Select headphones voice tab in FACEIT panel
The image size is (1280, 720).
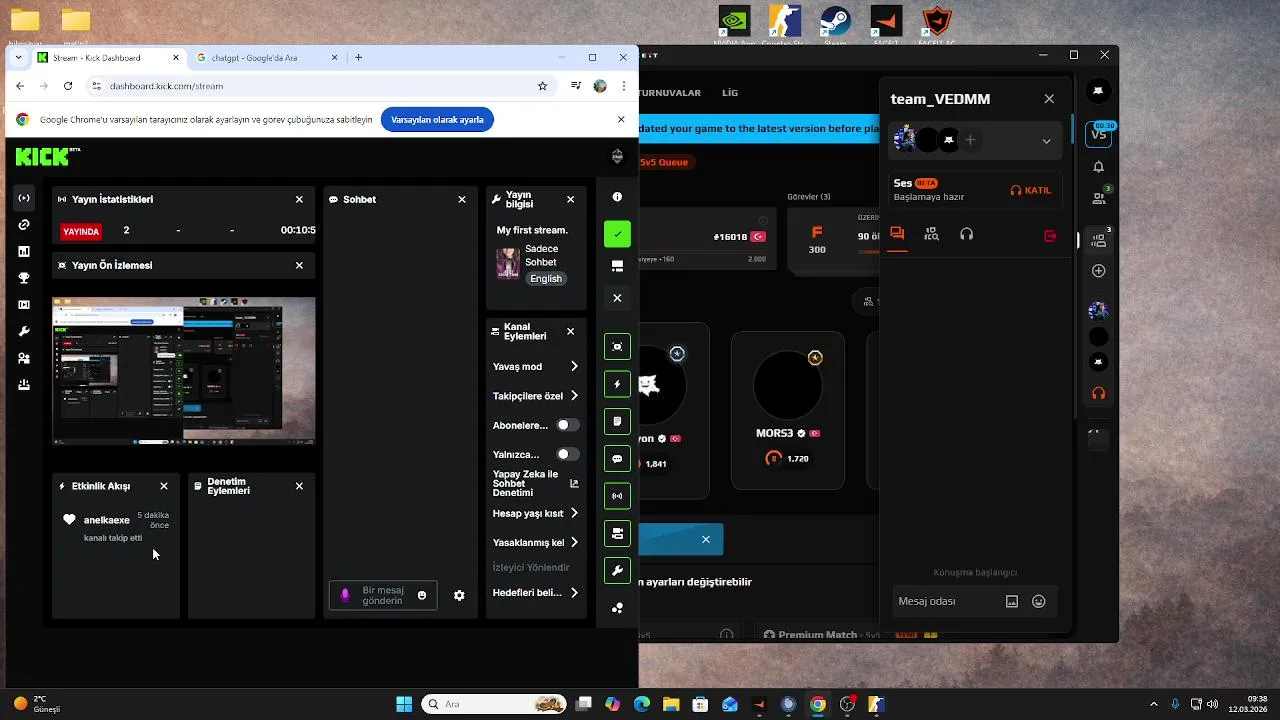point(966,234)
